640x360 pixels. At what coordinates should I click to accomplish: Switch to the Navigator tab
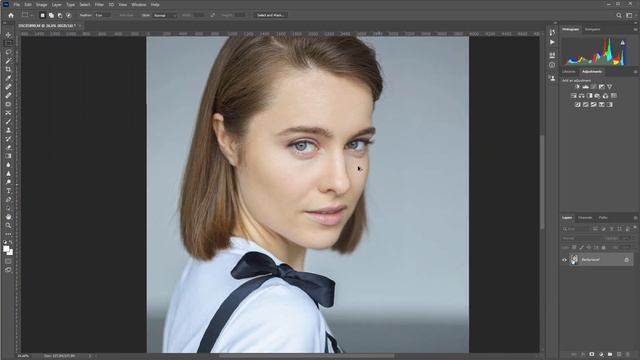[x=592, y=29]
